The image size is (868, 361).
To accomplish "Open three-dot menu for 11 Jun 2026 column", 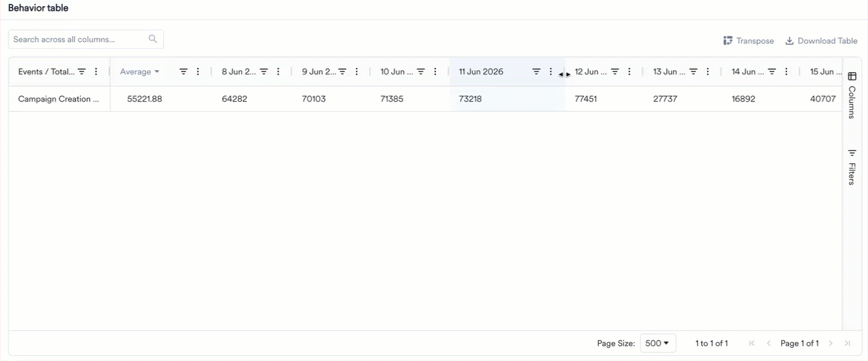I will (x=550, y=71).
